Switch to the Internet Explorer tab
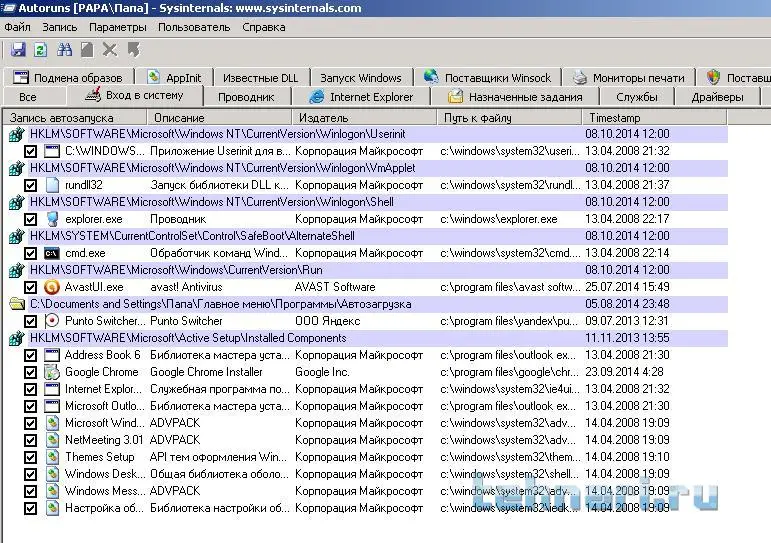Viewport: 771px width, 543px height. point(360,97)
